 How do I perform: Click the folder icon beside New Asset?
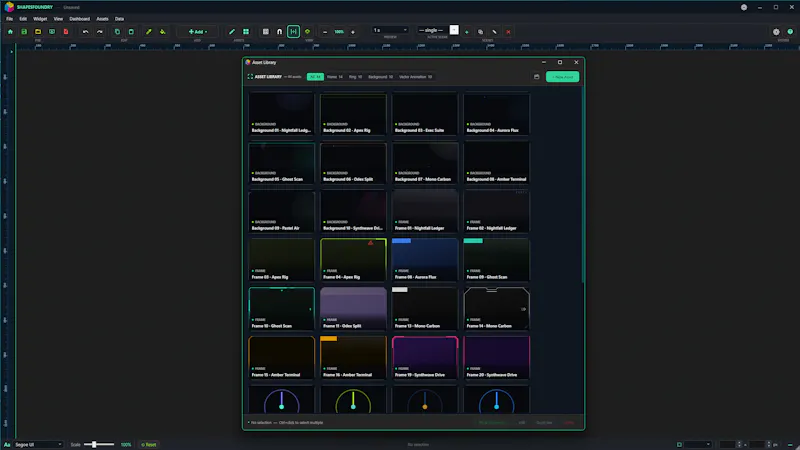pos(537,77)
